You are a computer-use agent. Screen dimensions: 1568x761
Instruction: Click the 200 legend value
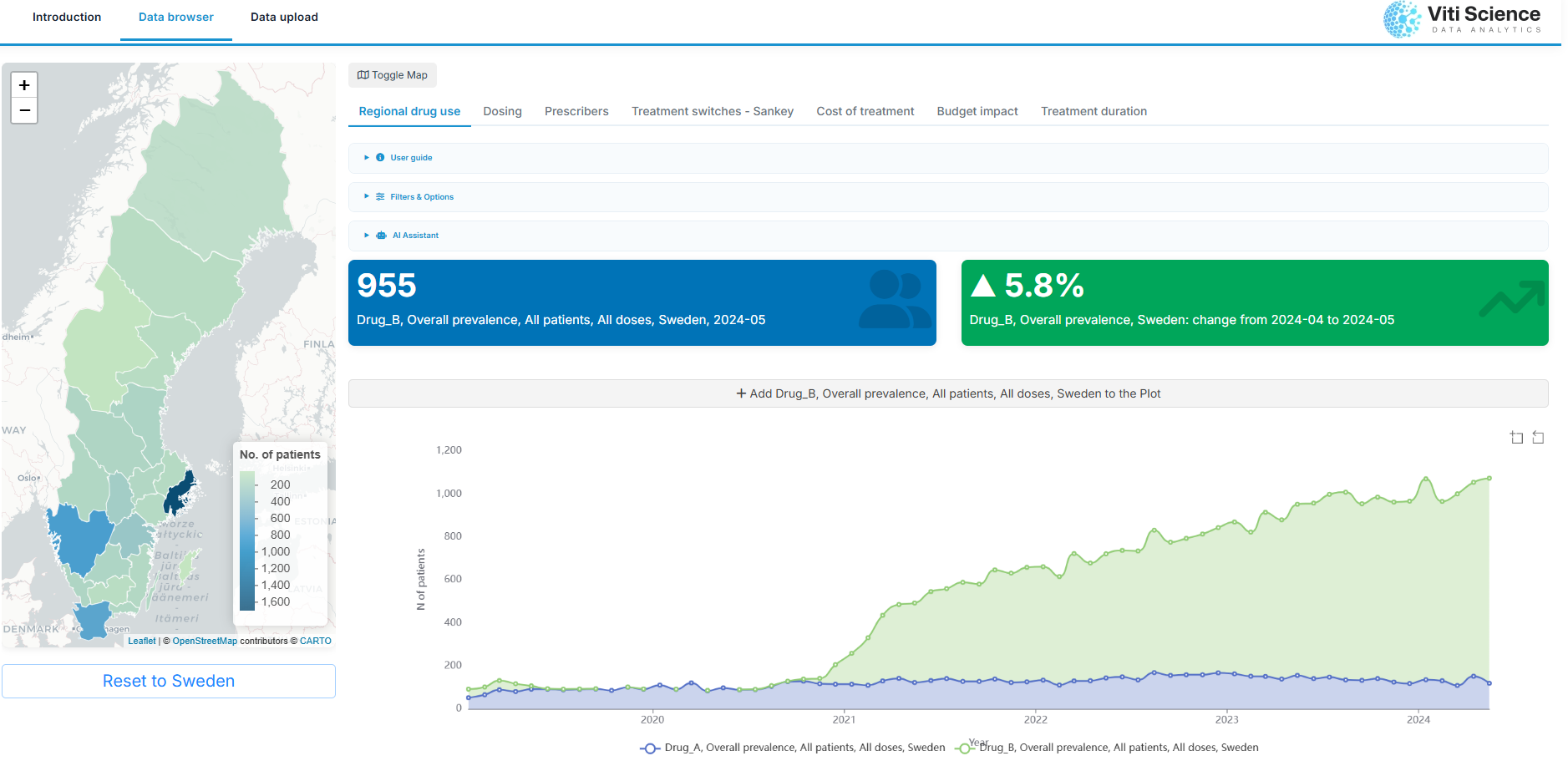tap(280, 485)
